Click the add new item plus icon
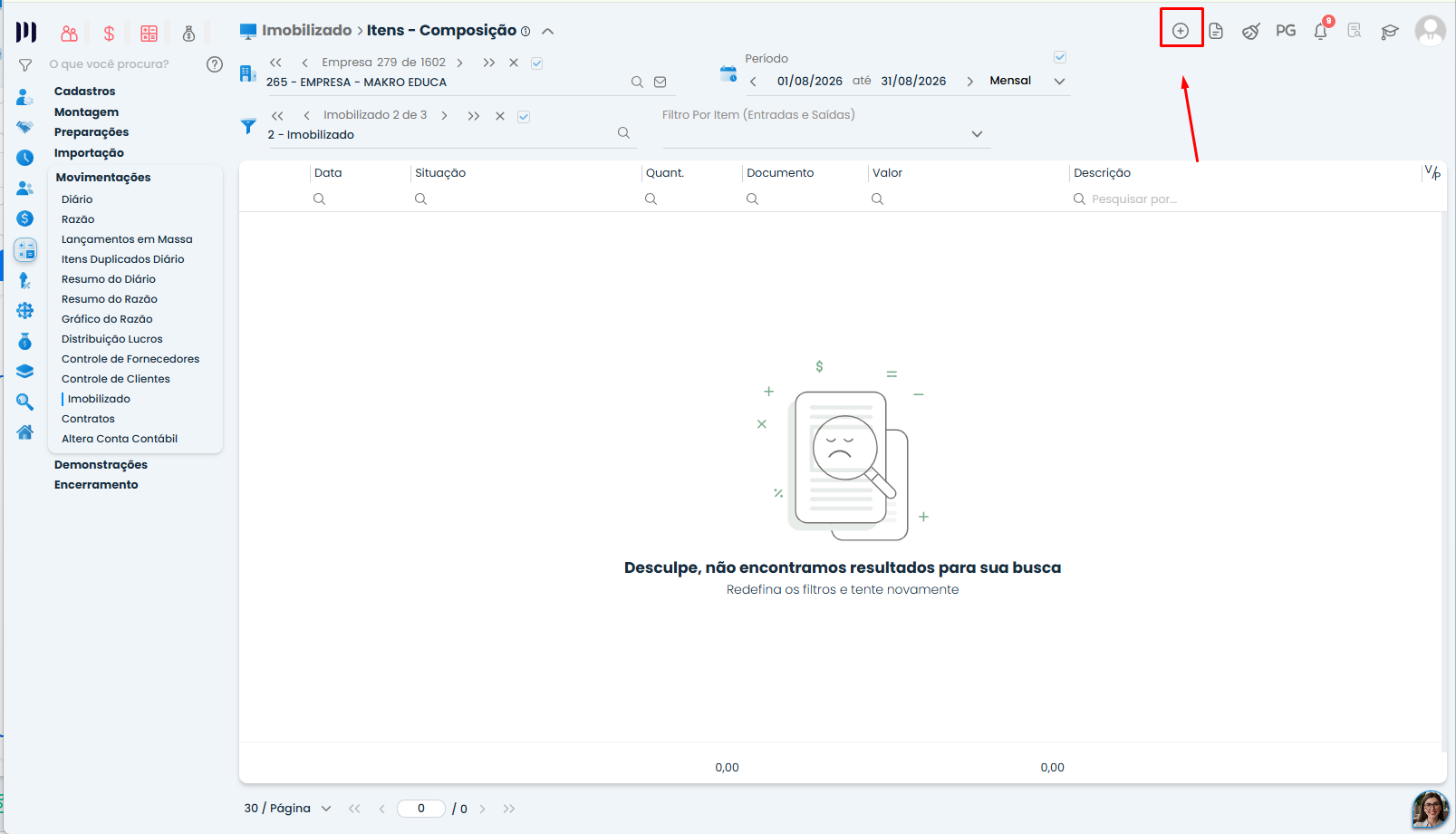This screenshot has width=1456, height=834. pyautogui.click(x=1181, y=31)
